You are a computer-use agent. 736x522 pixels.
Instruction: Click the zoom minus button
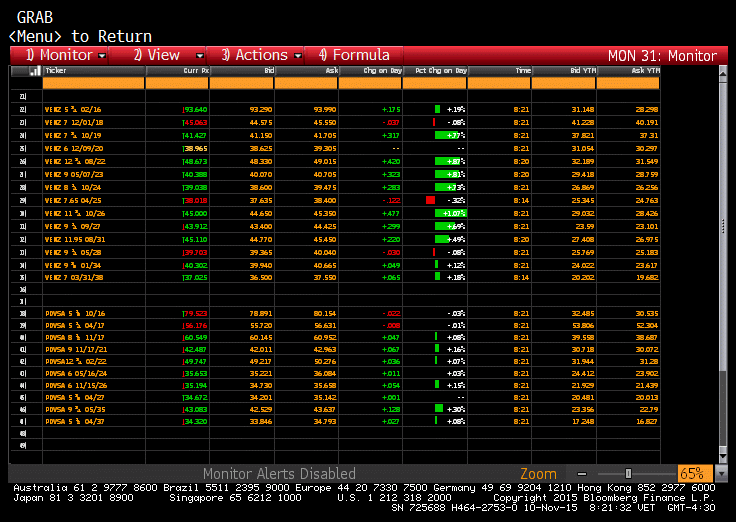[582, 474]
